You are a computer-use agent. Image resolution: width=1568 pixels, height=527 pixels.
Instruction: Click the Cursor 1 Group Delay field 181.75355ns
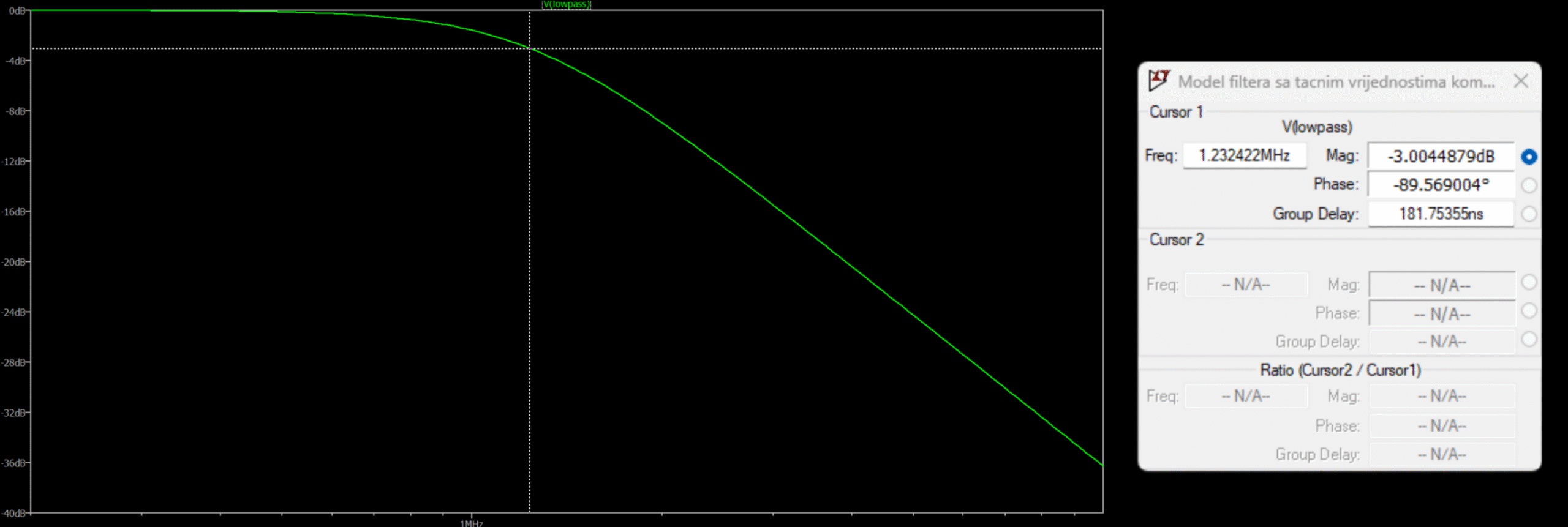coord(1441,214)
